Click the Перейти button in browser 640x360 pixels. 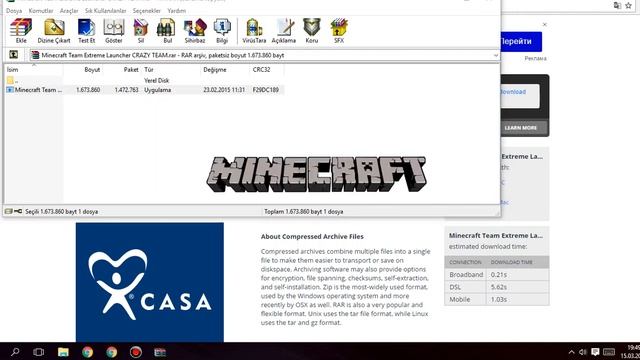pyautogui.click(x=521, y=42)
